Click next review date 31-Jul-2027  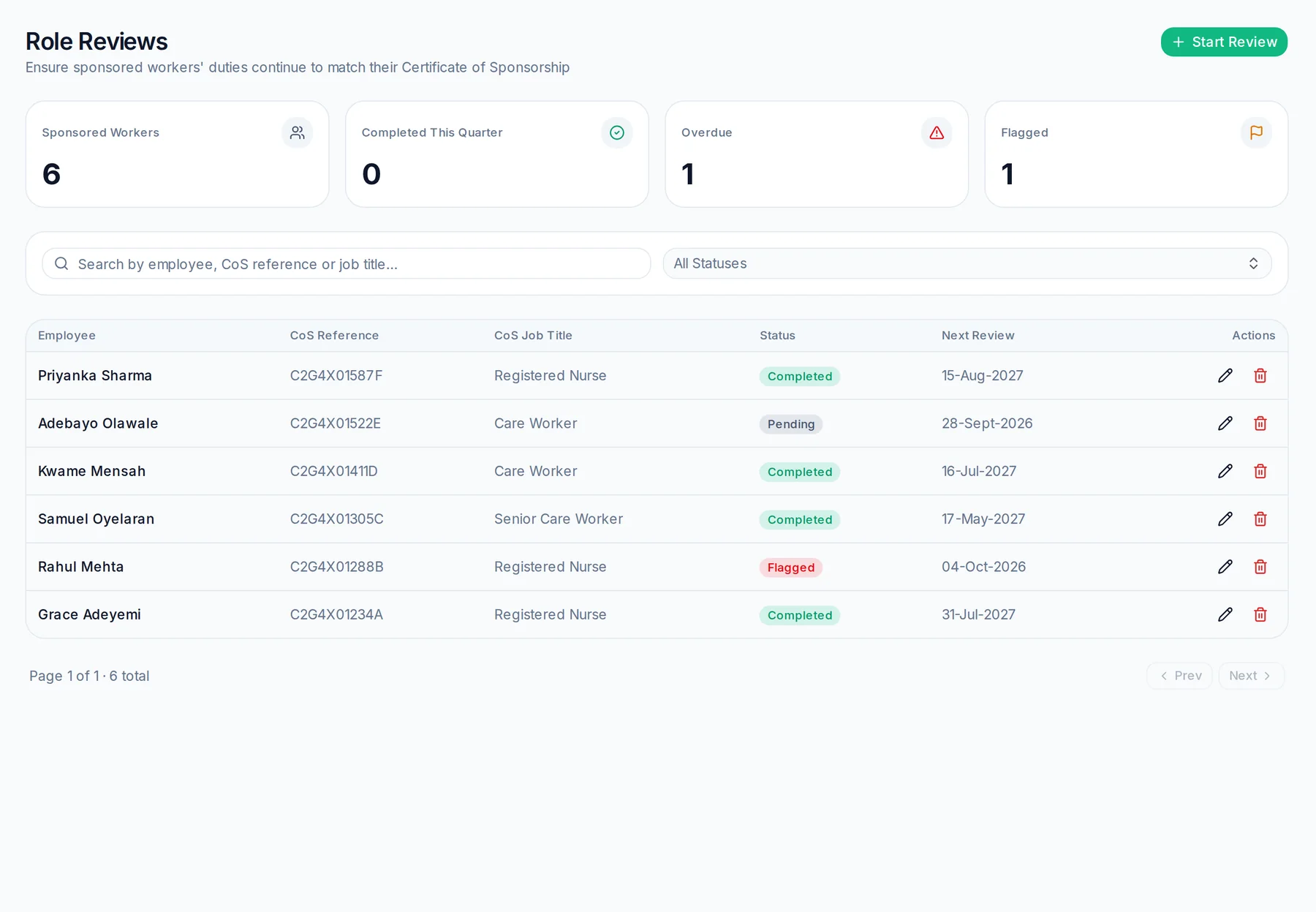coord(979,614)
